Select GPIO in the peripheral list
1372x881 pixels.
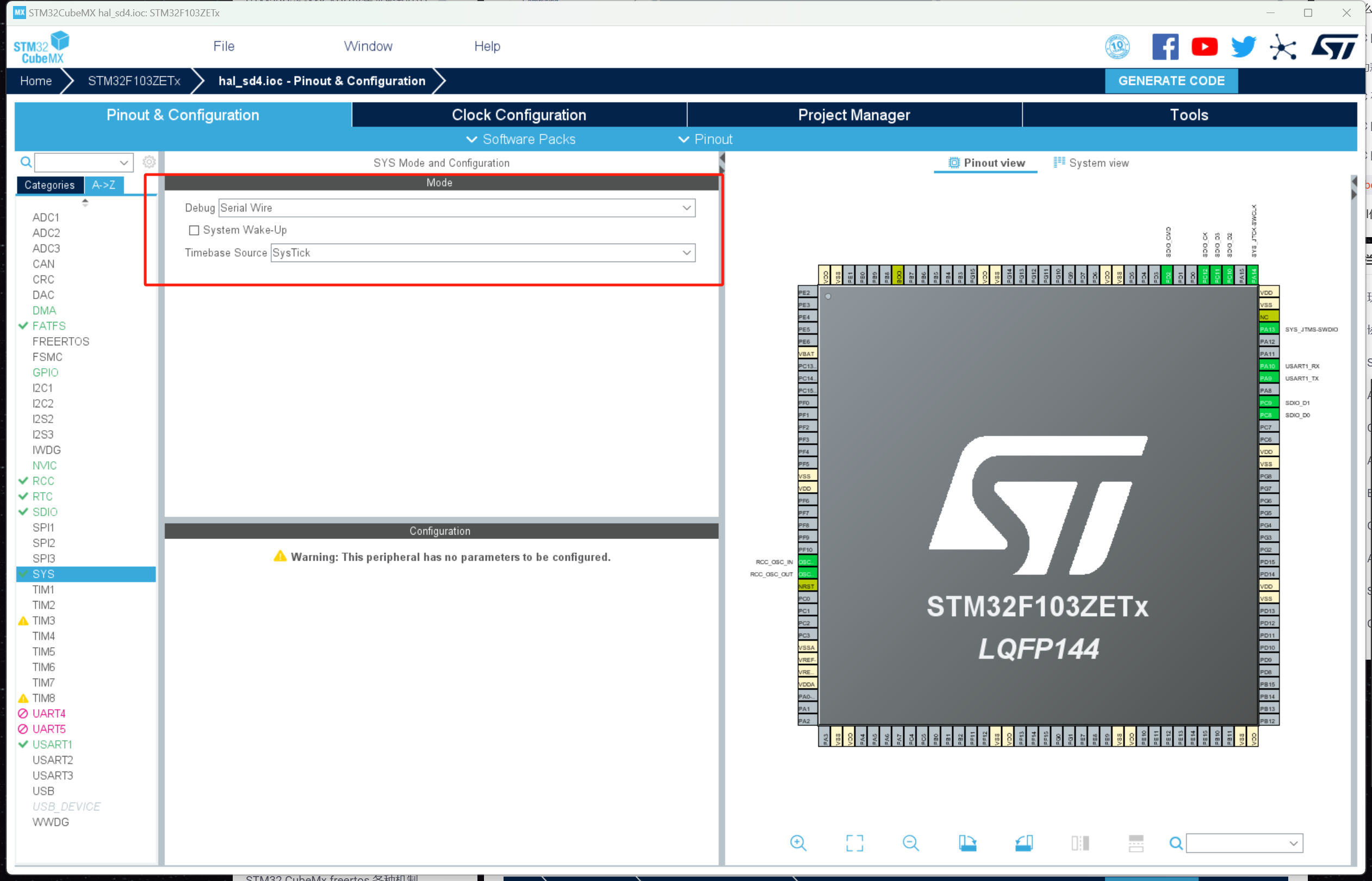[x=45, y=373]
